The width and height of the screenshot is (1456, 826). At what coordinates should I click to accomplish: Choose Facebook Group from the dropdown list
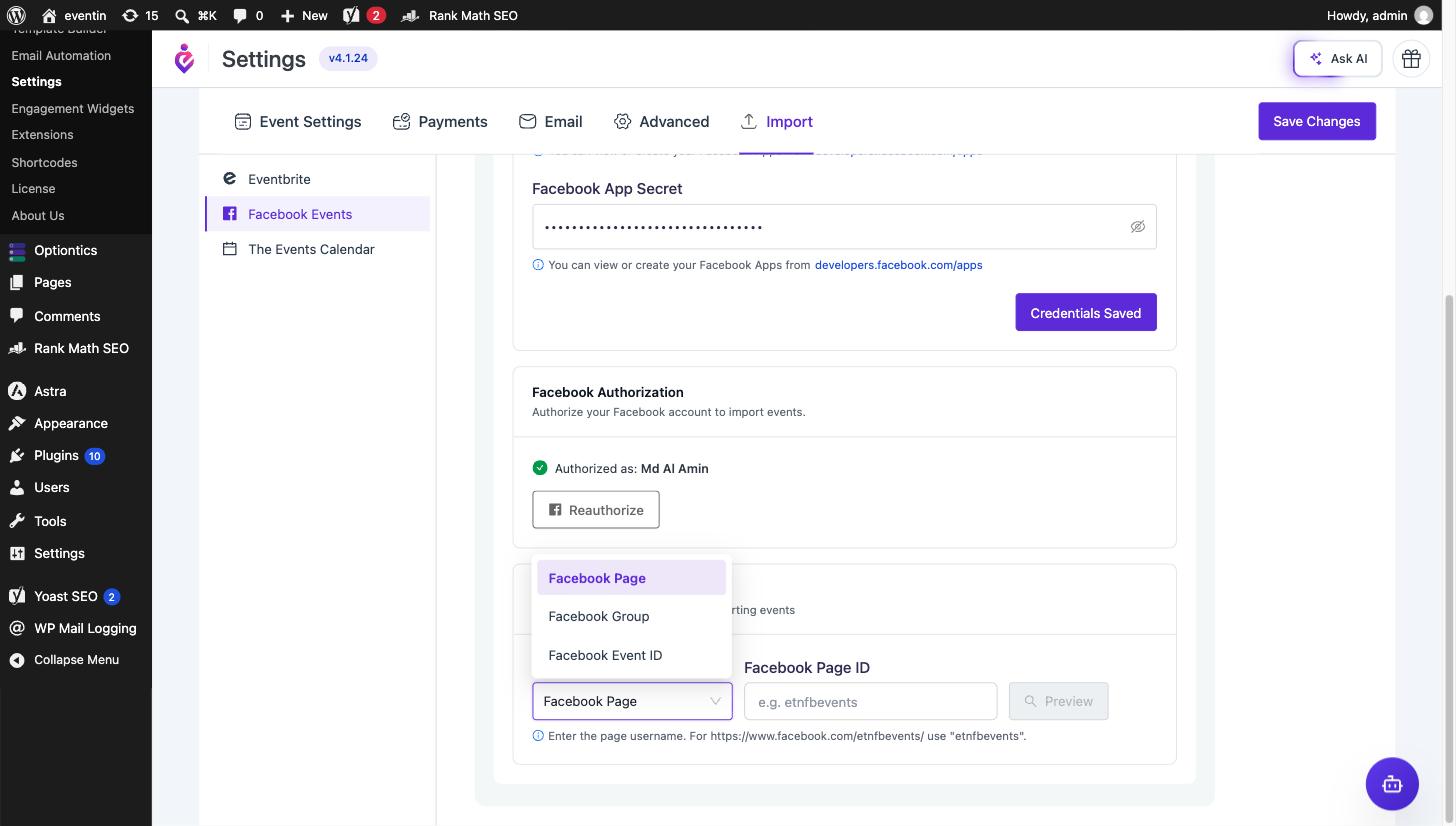click(x=631, y=616)
